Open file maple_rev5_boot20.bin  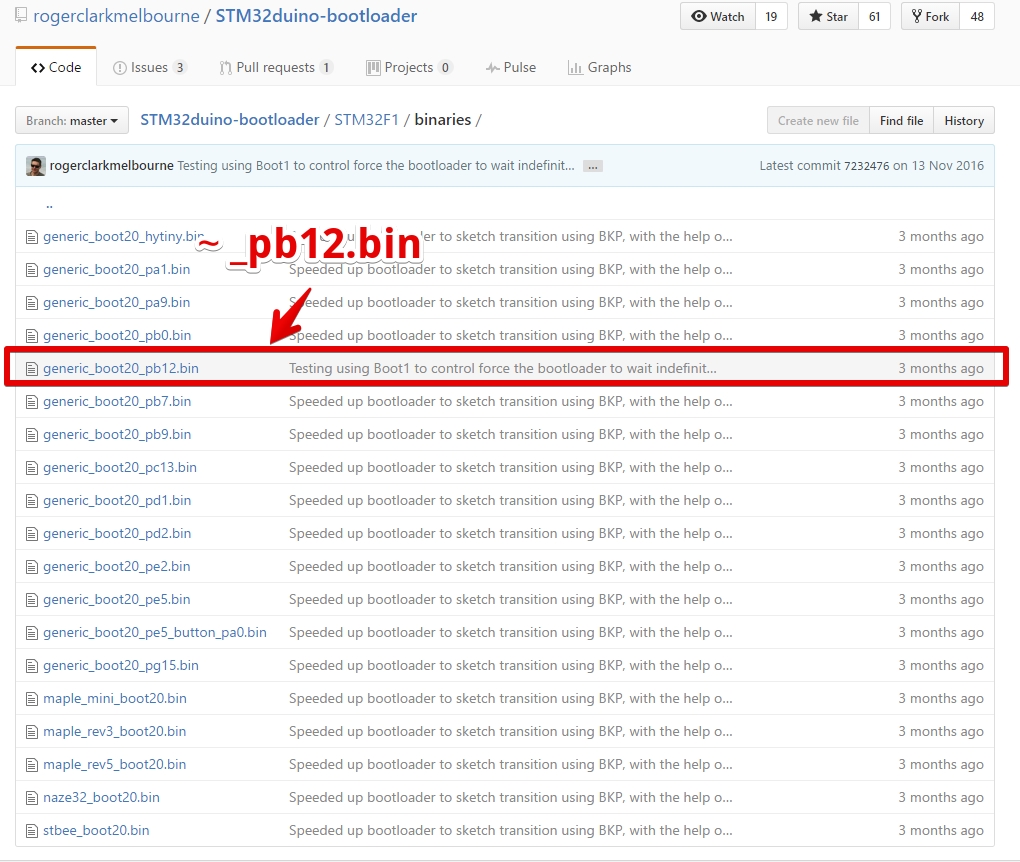click(x=114, y=764)
